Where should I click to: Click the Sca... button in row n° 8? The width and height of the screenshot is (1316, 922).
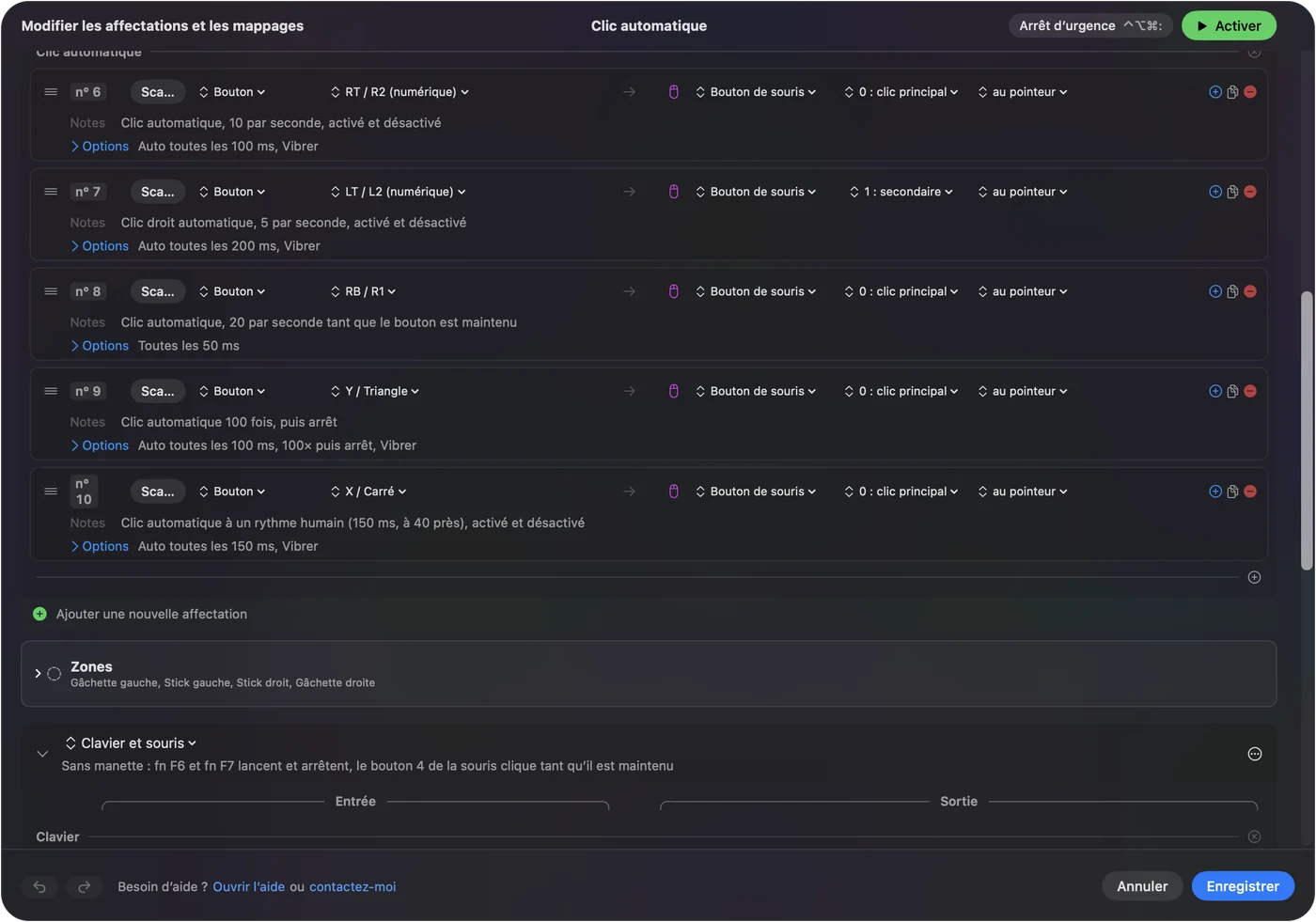(x=158, y=291)
